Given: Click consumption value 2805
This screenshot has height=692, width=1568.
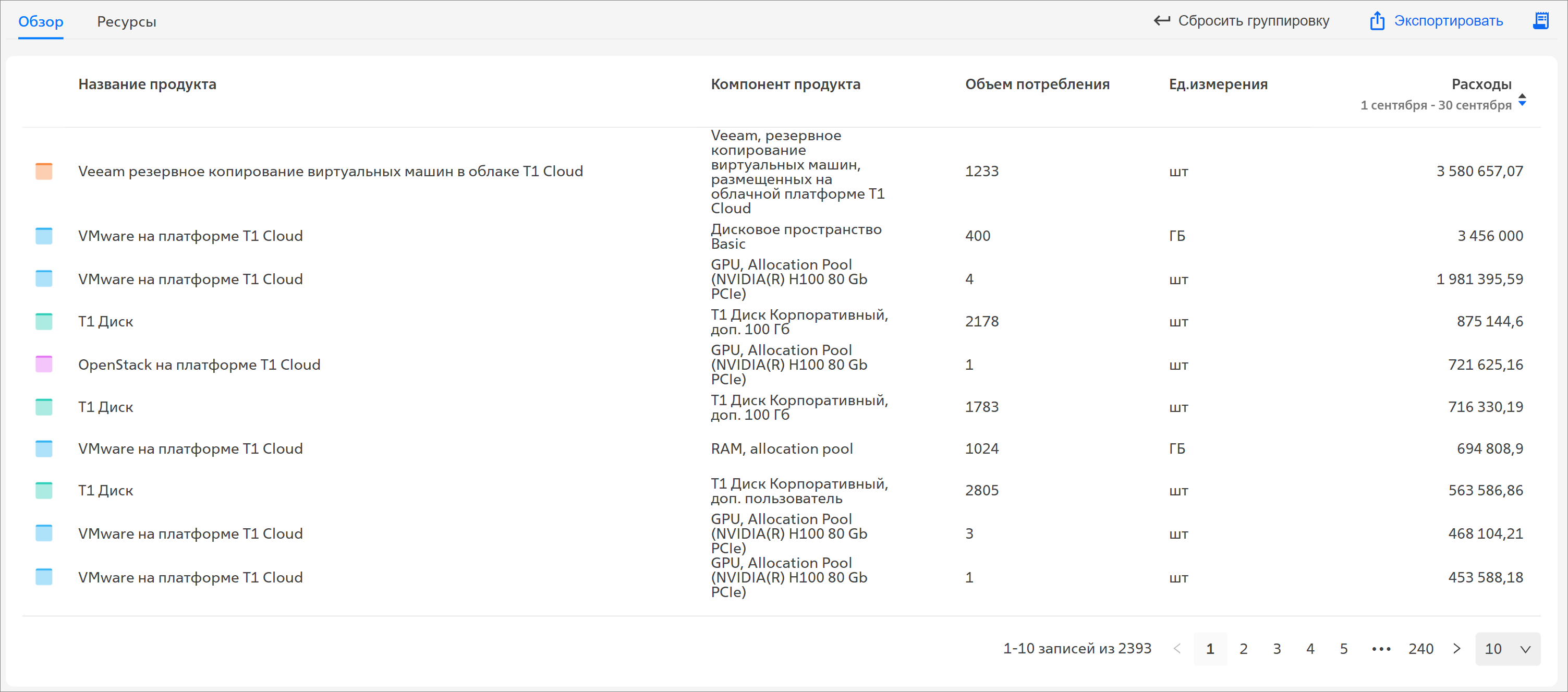Looking at the screenshot, I should [982, 490].
